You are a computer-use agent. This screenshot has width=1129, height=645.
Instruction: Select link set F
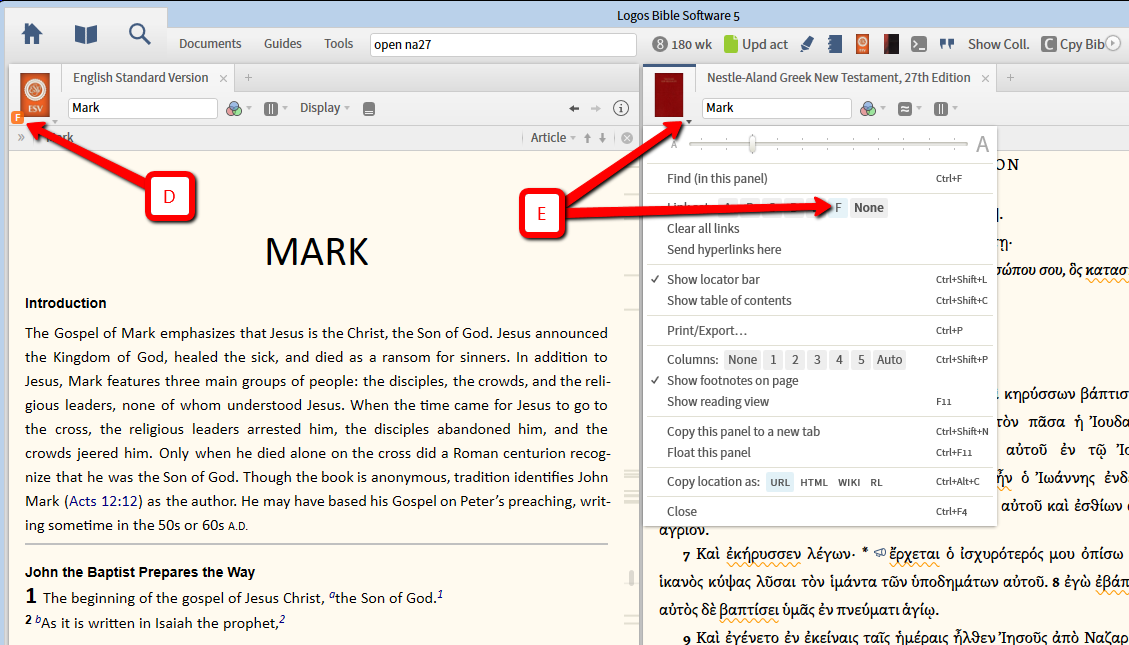point(837,207)
